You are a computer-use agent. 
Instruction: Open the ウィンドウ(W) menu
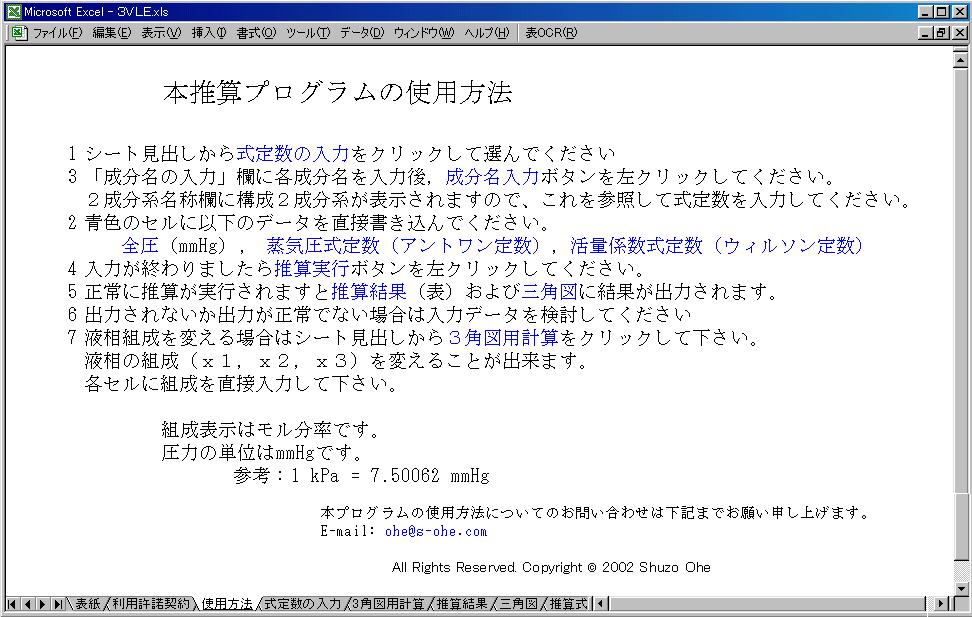tap(423, 33)
